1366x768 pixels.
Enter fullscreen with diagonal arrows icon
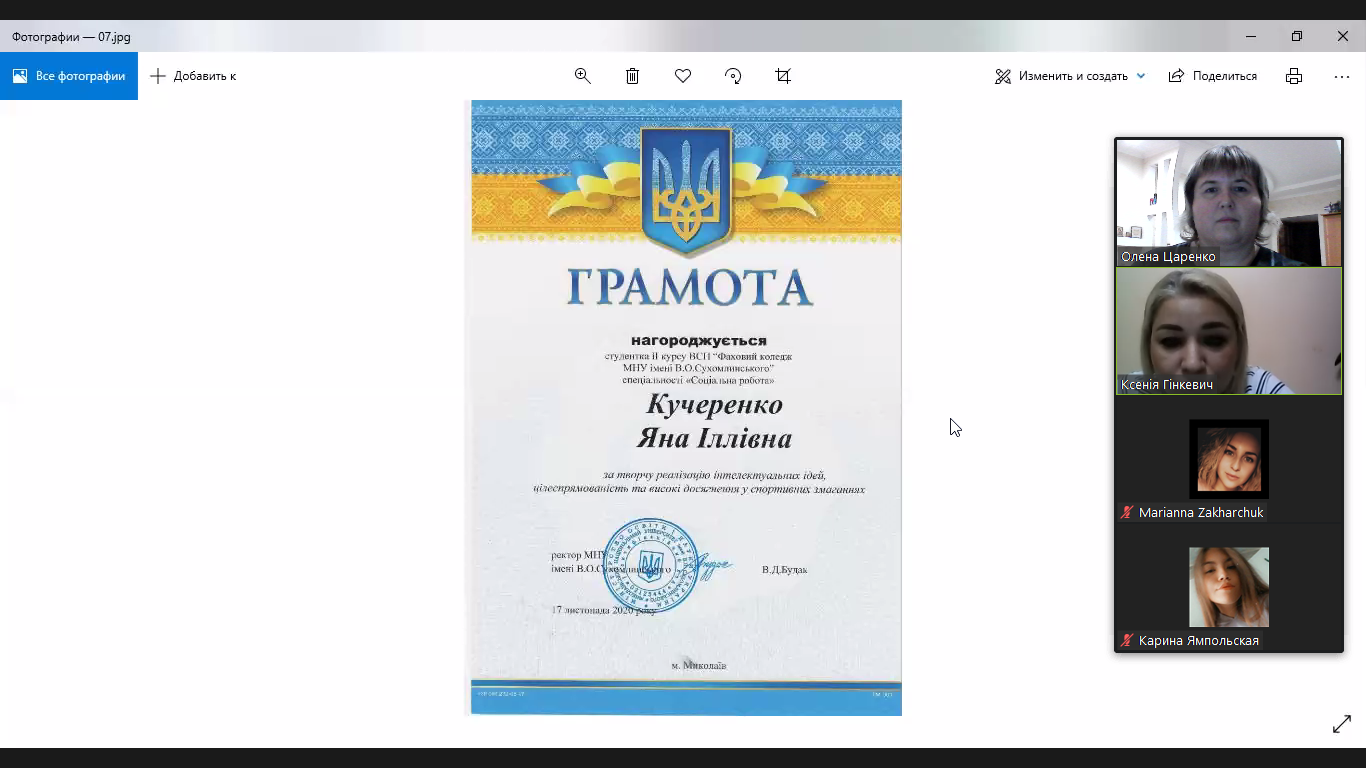pyautogui.click(x=1342, y=725)
